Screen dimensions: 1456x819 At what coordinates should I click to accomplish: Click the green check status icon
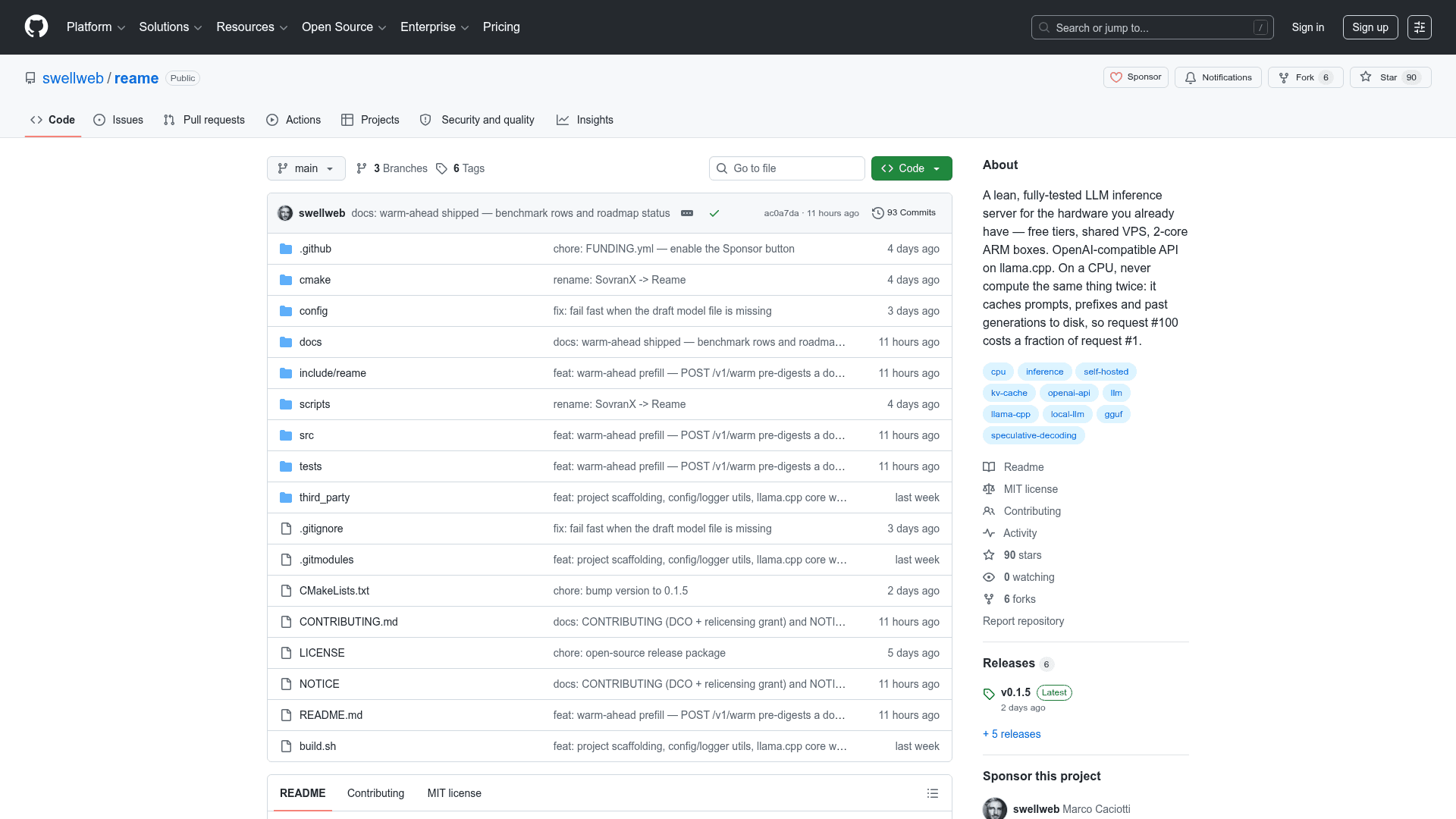(x=714, y=213)
